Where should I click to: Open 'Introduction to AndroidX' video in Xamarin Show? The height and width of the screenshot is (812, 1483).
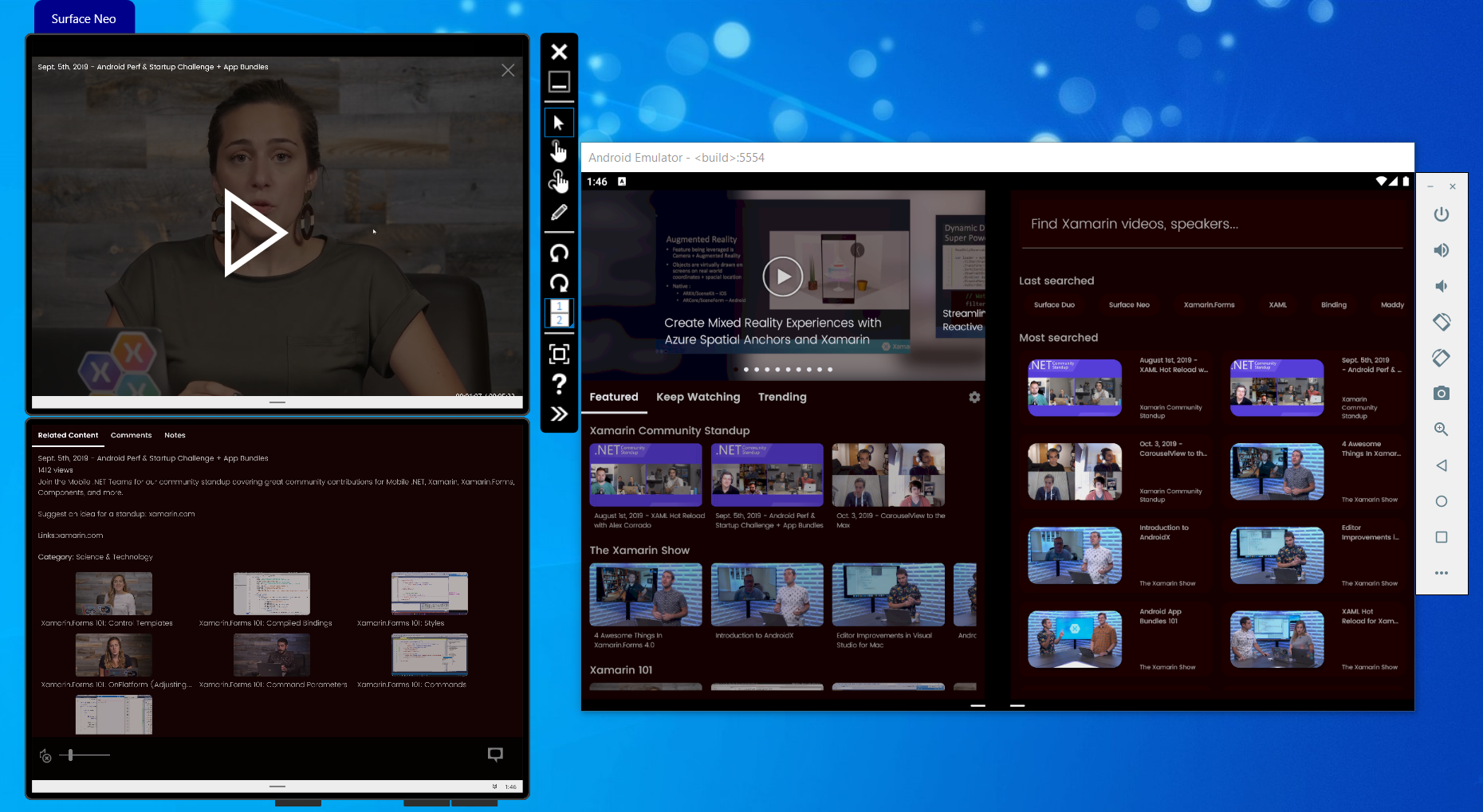tap(767, 594)
